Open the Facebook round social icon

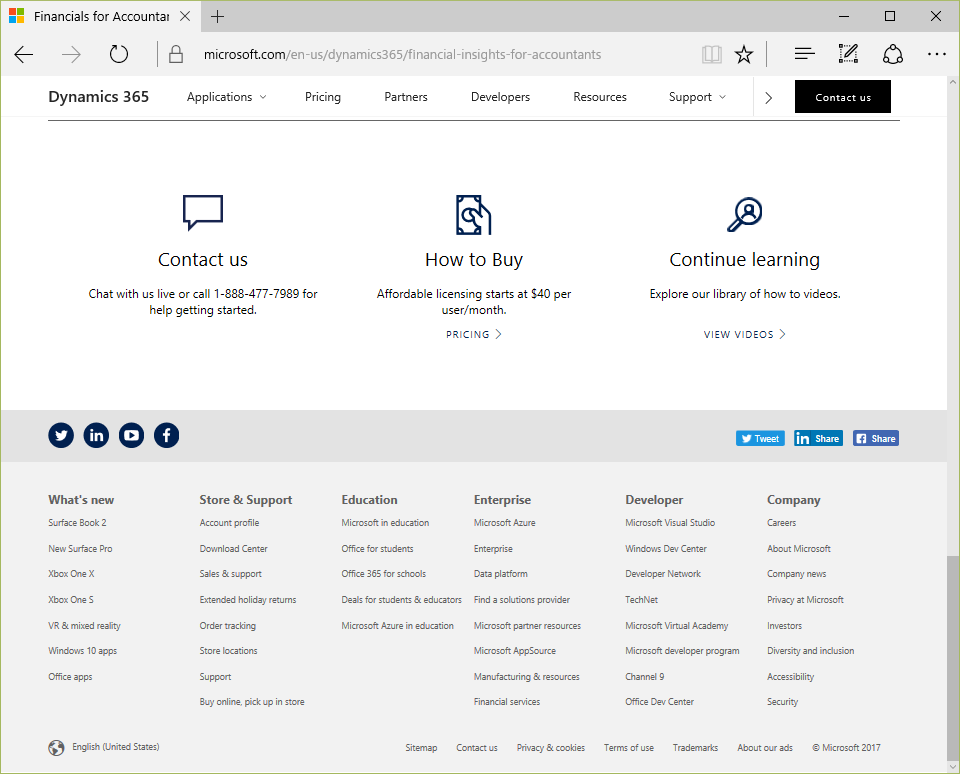pyautogui.click(x=167, y=435)
